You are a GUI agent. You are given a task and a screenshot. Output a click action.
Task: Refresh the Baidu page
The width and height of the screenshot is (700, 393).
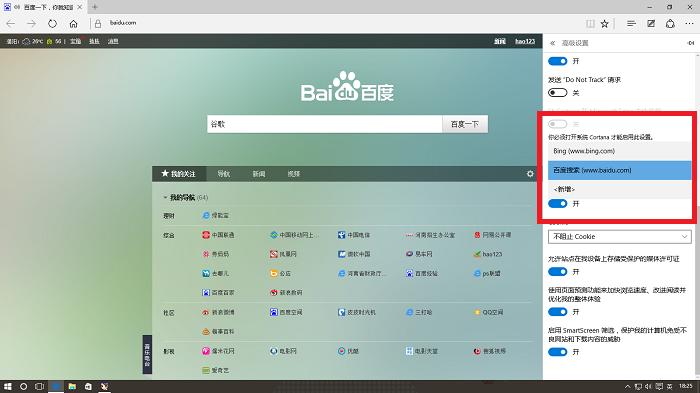pyautogui.click(x=52, y=24)
